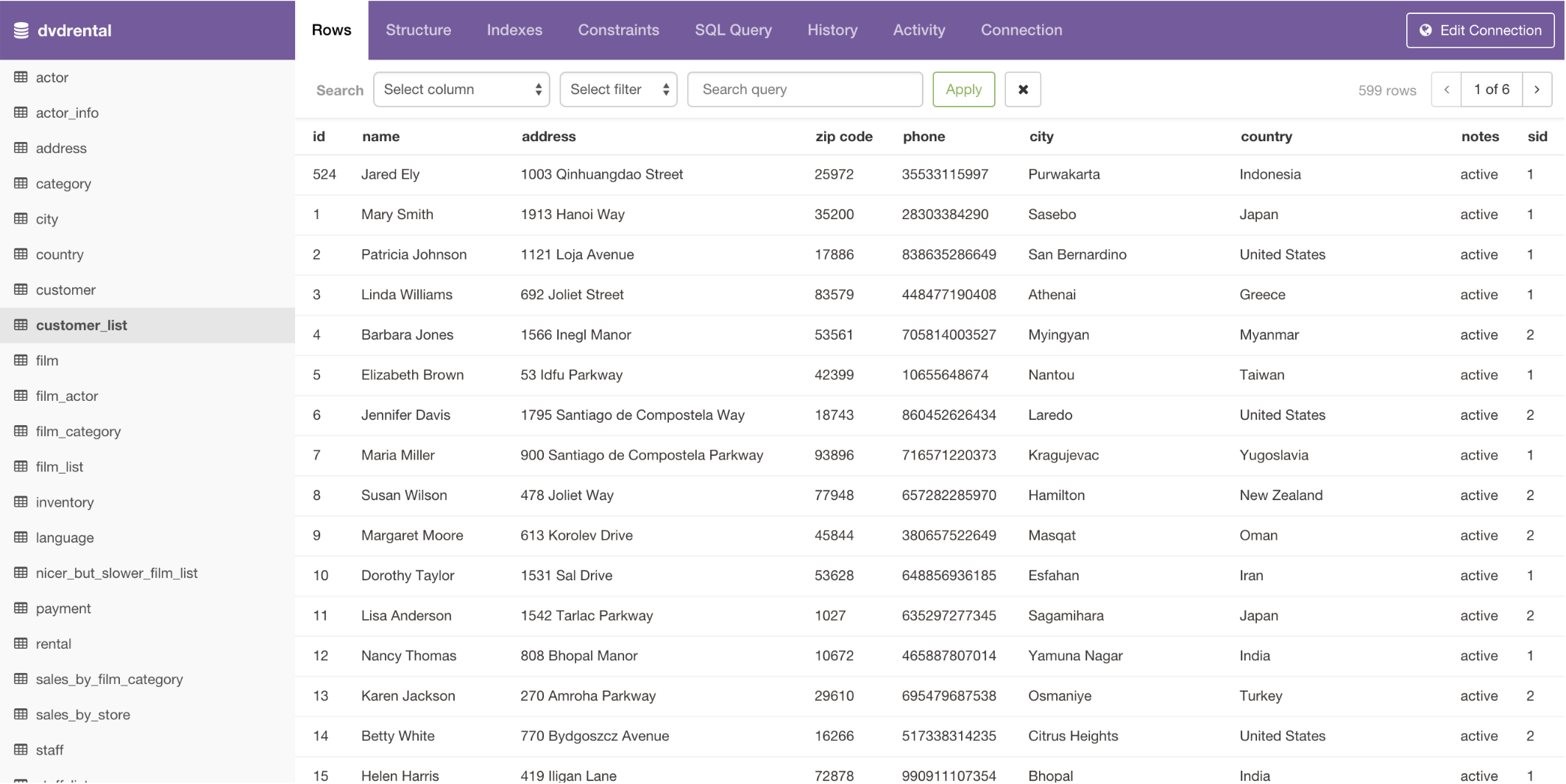Click the table icon beside customer_list

[21, 324]
